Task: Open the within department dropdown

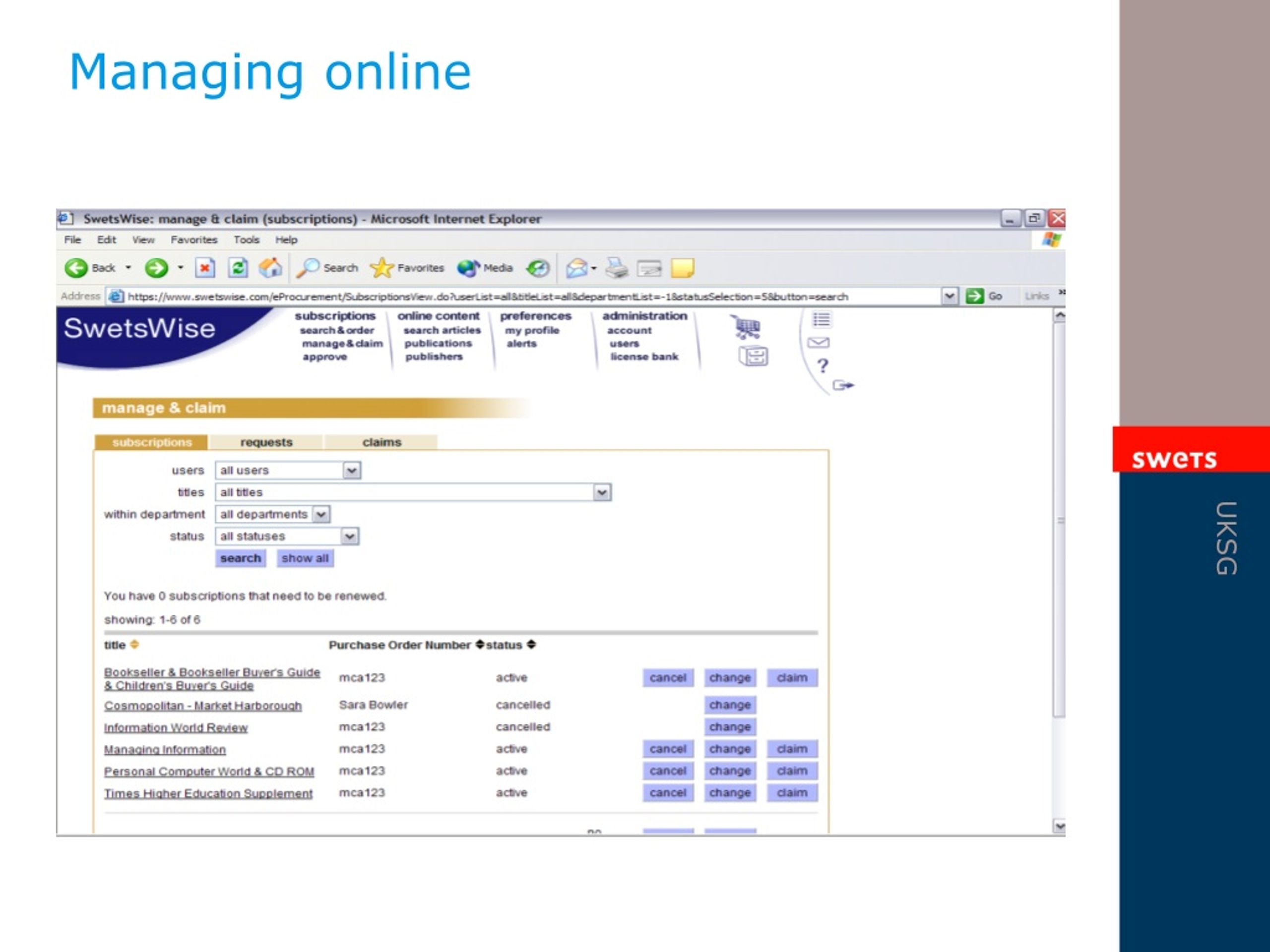Action: point(273,514)
